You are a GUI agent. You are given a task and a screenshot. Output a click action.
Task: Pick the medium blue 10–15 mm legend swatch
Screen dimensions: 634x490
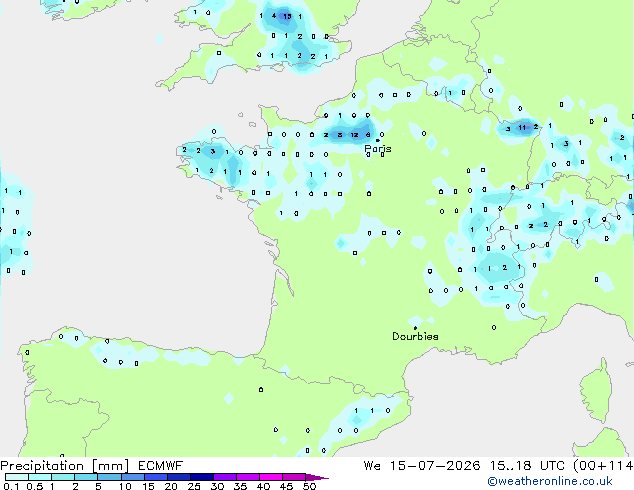tap(133, 477)
